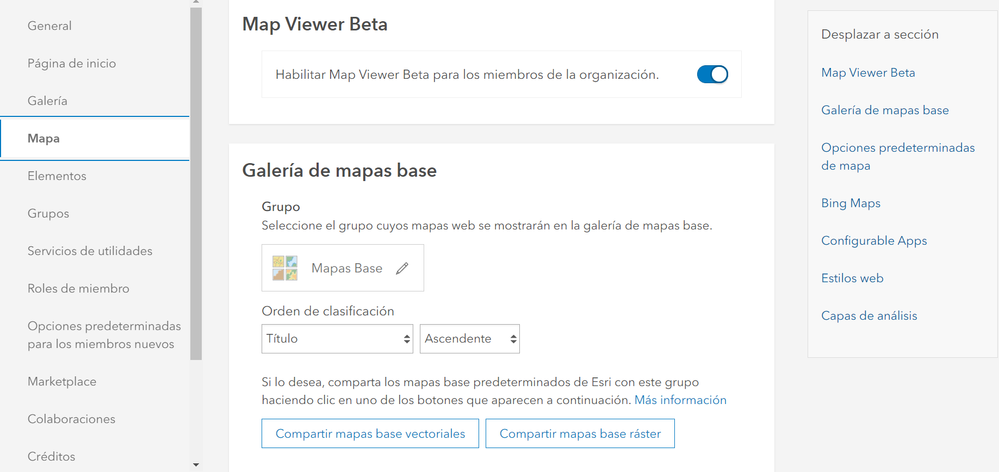The image size is (999, 472).
Task: Click the sidebar scroll down arrow
Action: pyautogui.click(x=196, y=464)
